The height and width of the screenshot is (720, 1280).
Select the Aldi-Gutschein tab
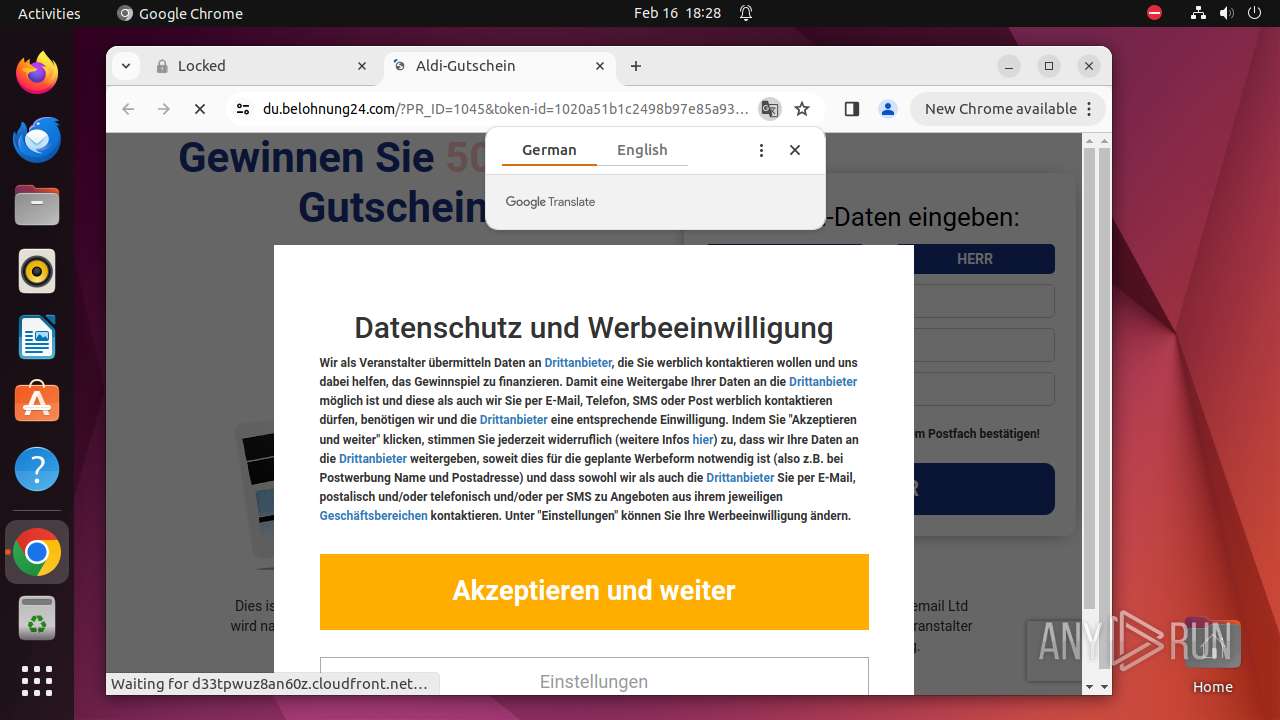click(499, 66)
